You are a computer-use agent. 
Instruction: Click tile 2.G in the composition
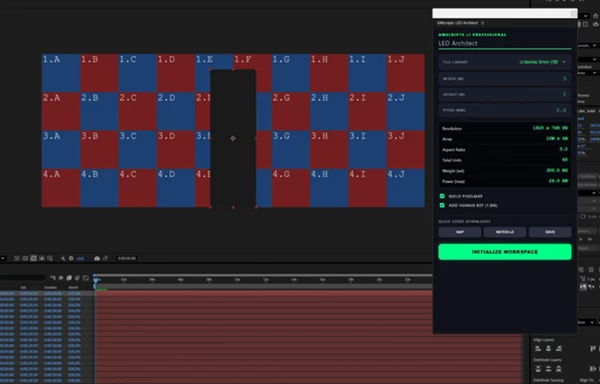point(290,111)
